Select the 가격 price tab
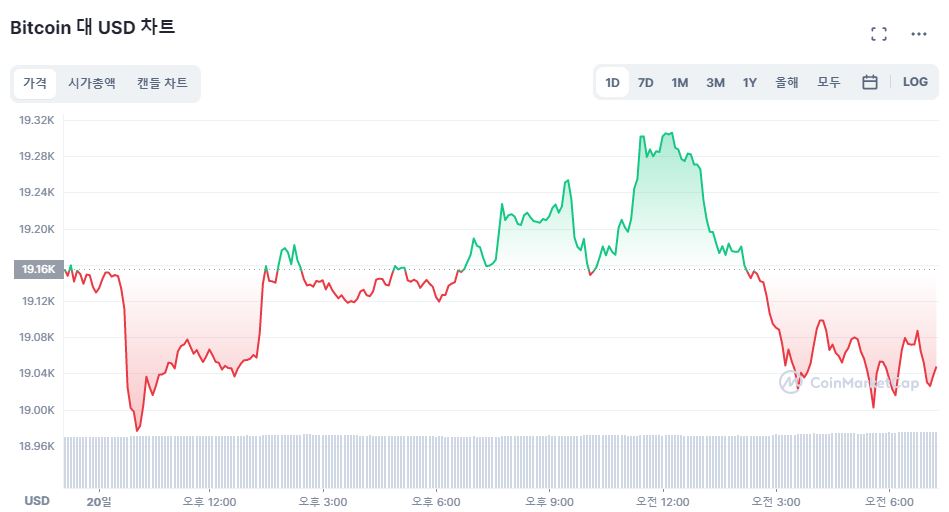The height and width of the screenshot is (512, 949). tap(35, 83)
